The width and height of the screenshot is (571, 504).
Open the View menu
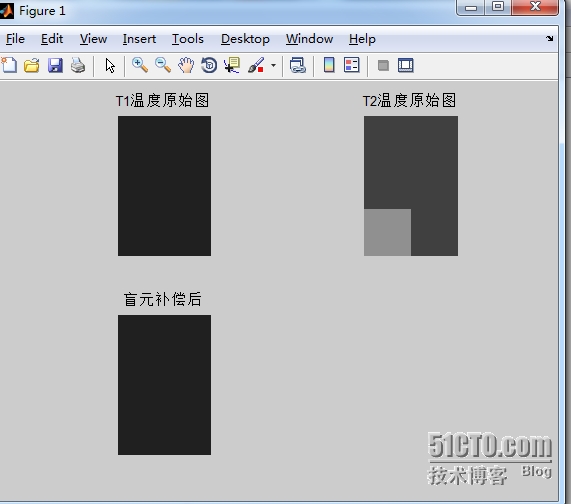(x=94, y=39)
